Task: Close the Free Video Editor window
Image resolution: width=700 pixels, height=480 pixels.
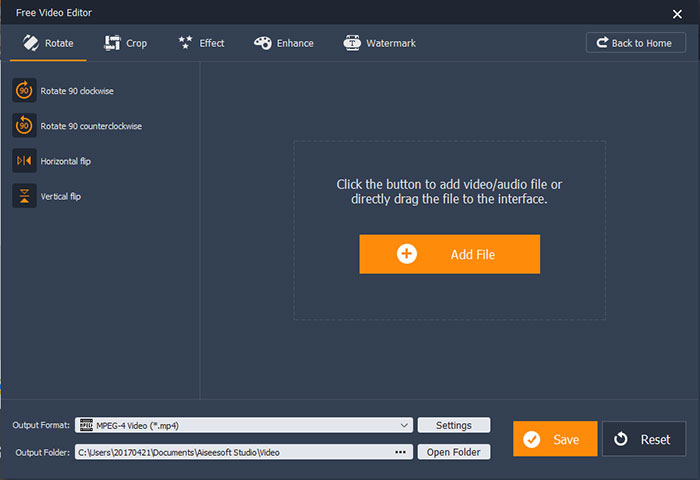Action: (677, 13)
